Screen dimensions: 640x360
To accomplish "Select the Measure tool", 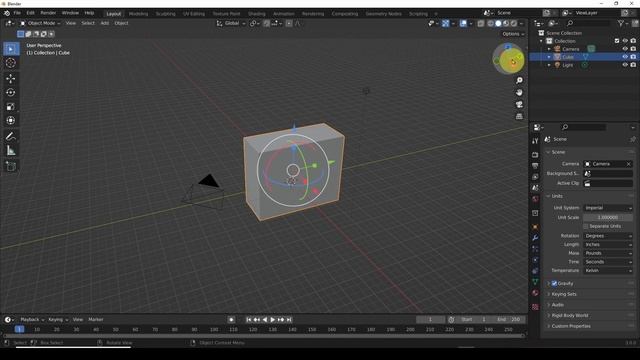I will coord(11,151).
